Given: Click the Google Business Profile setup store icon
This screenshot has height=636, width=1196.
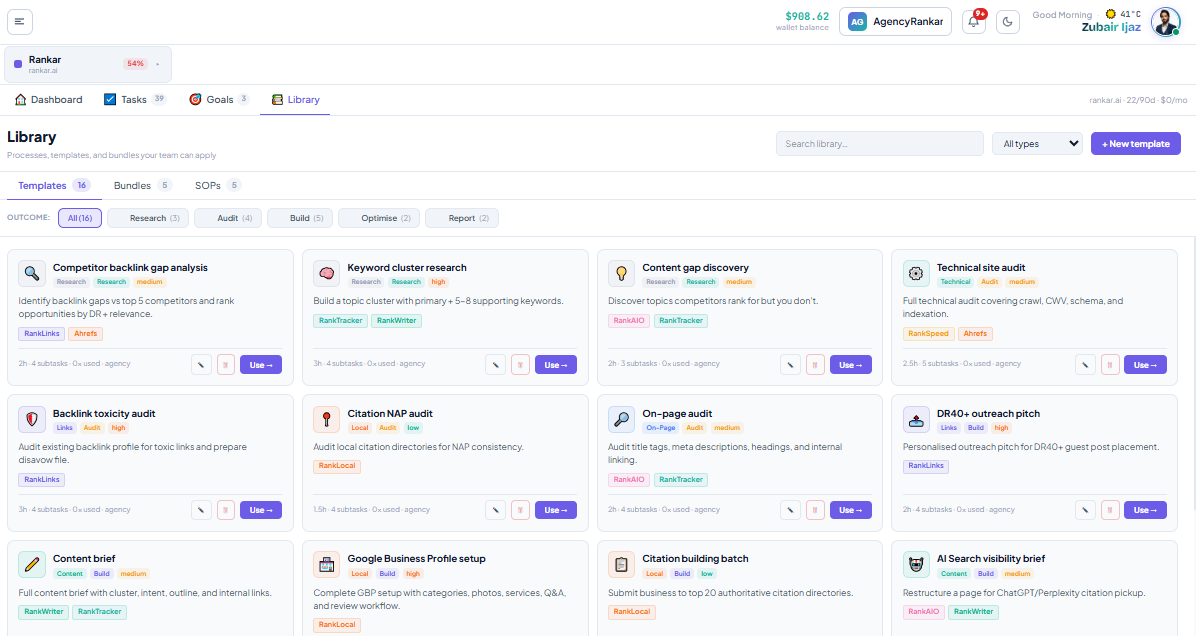Looking at the screenshot, I should tap(326, 565).
